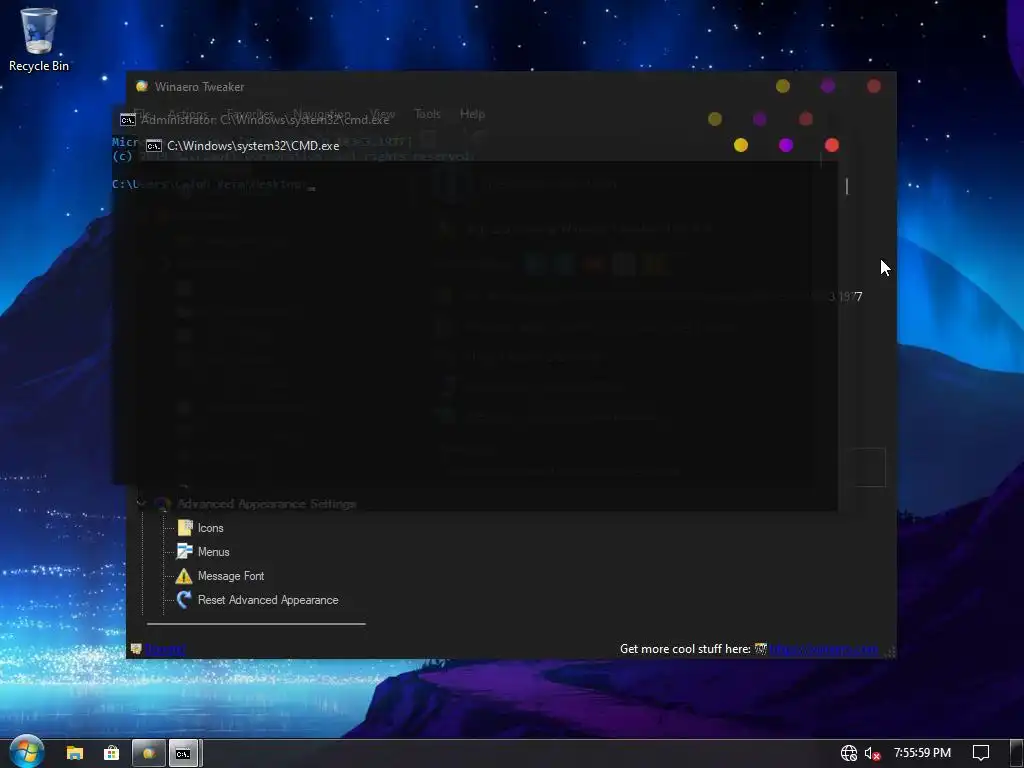Follow the Donate link in the status bar
1024x768 pixels.
pyautogui.click(x=165, y=648)
